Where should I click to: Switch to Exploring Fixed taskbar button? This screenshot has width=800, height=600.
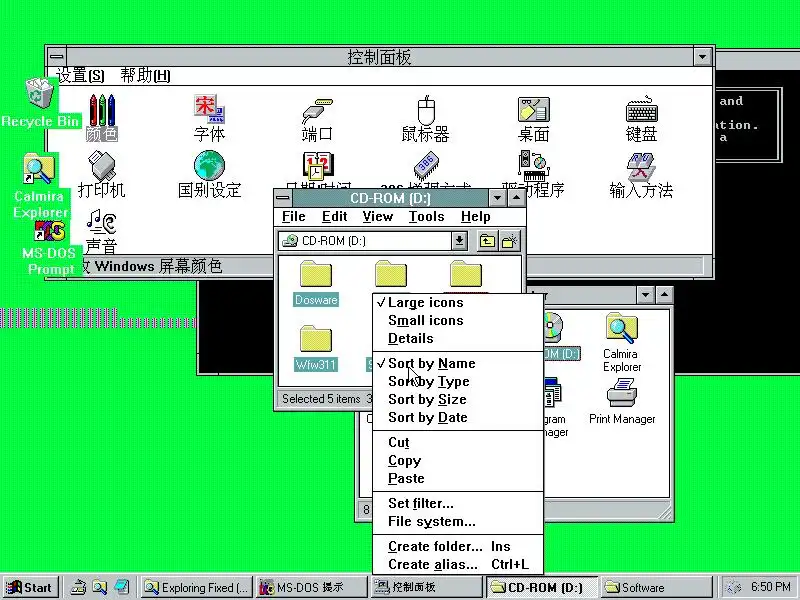(x=196, y=587)
